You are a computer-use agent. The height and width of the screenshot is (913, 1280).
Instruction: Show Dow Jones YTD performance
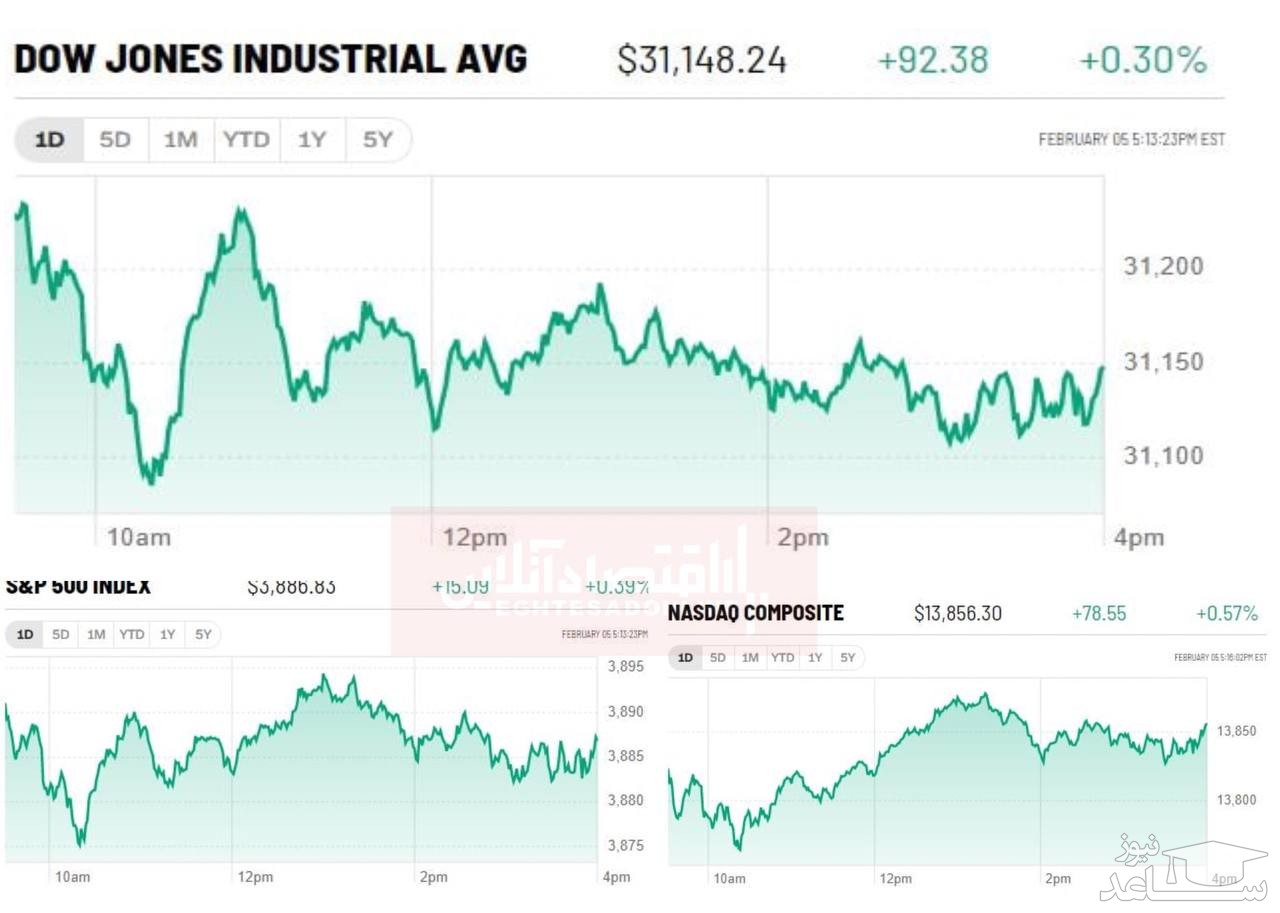click(246, 140)
